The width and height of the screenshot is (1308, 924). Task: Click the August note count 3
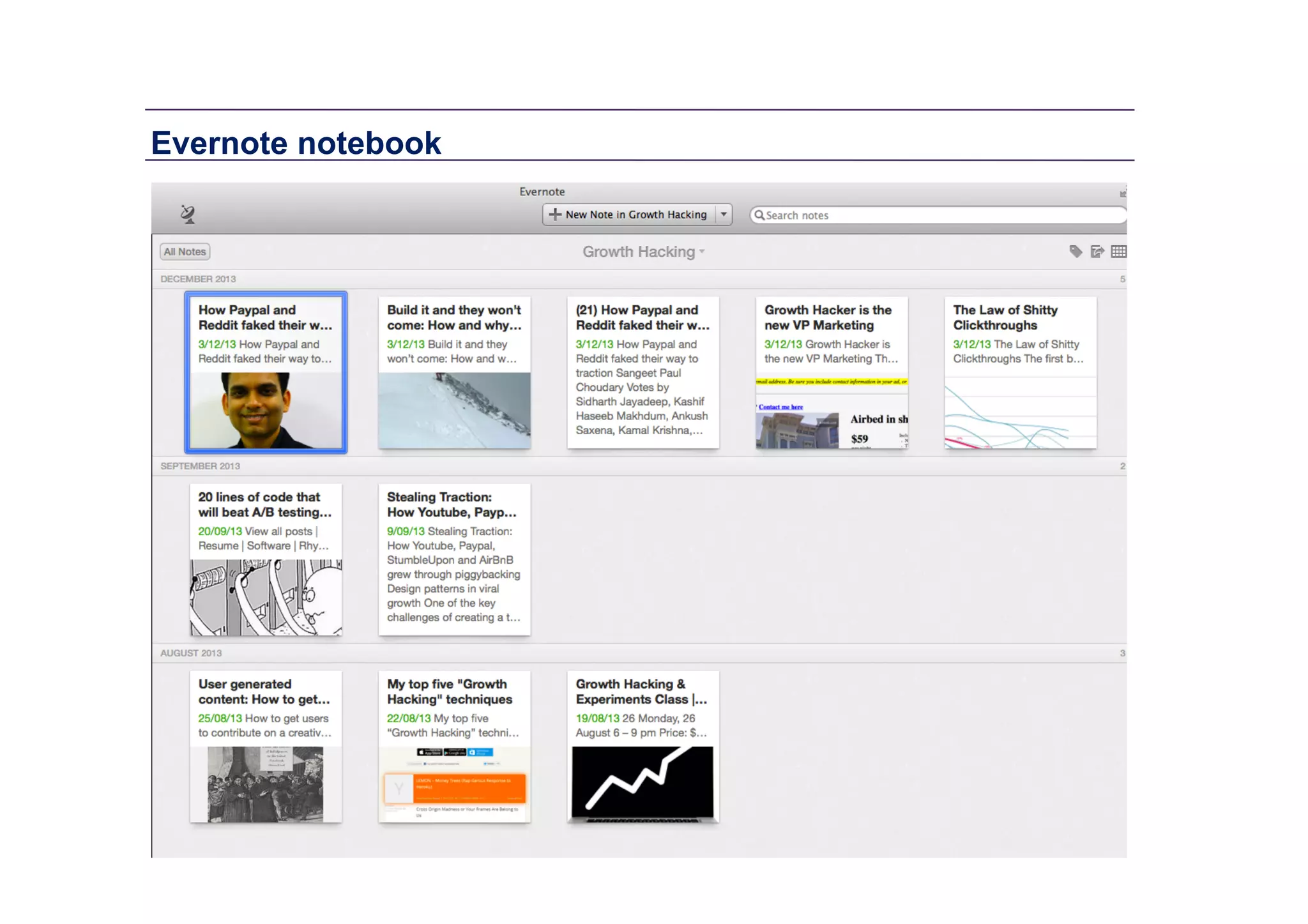point(1122,653)
